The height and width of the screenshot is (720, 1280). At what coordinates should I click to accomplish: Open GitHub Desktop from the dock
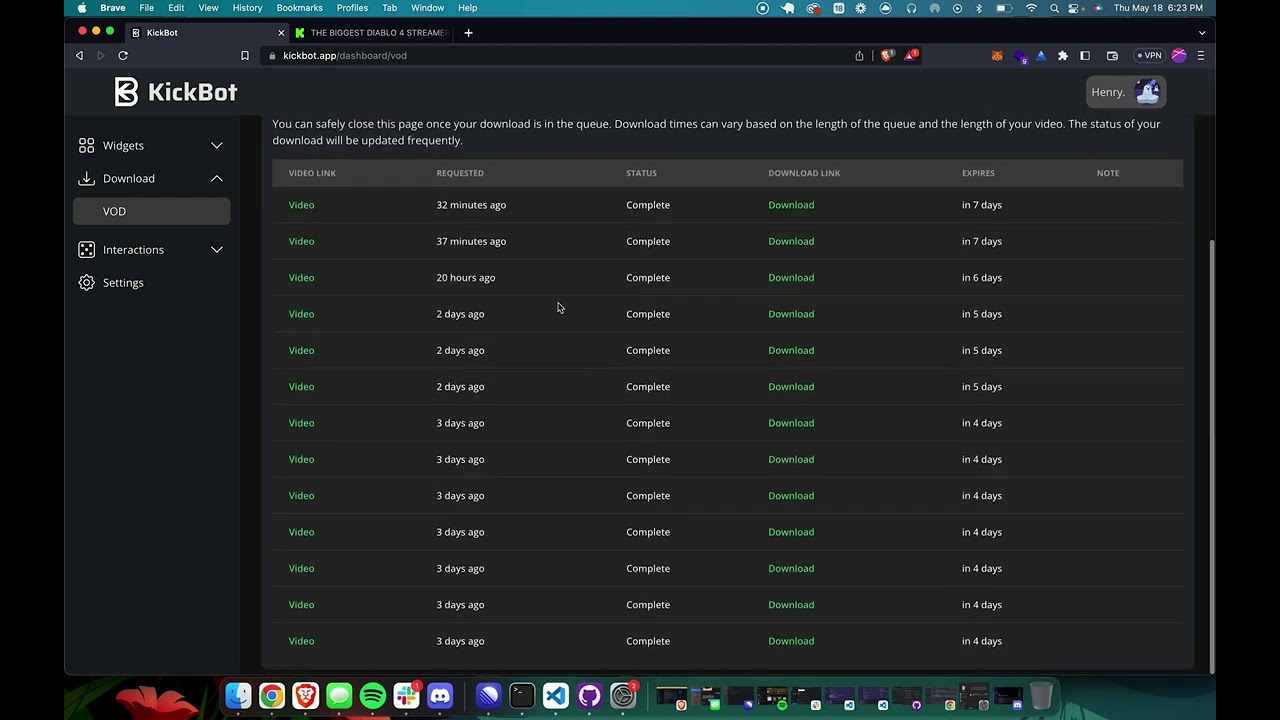589,696
